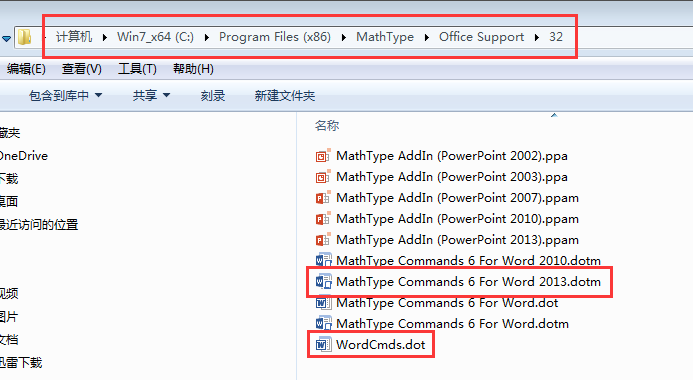Open the address bar history dropdown arrow
Viewport: 693px width, 380px height.
tap(6, 39)
